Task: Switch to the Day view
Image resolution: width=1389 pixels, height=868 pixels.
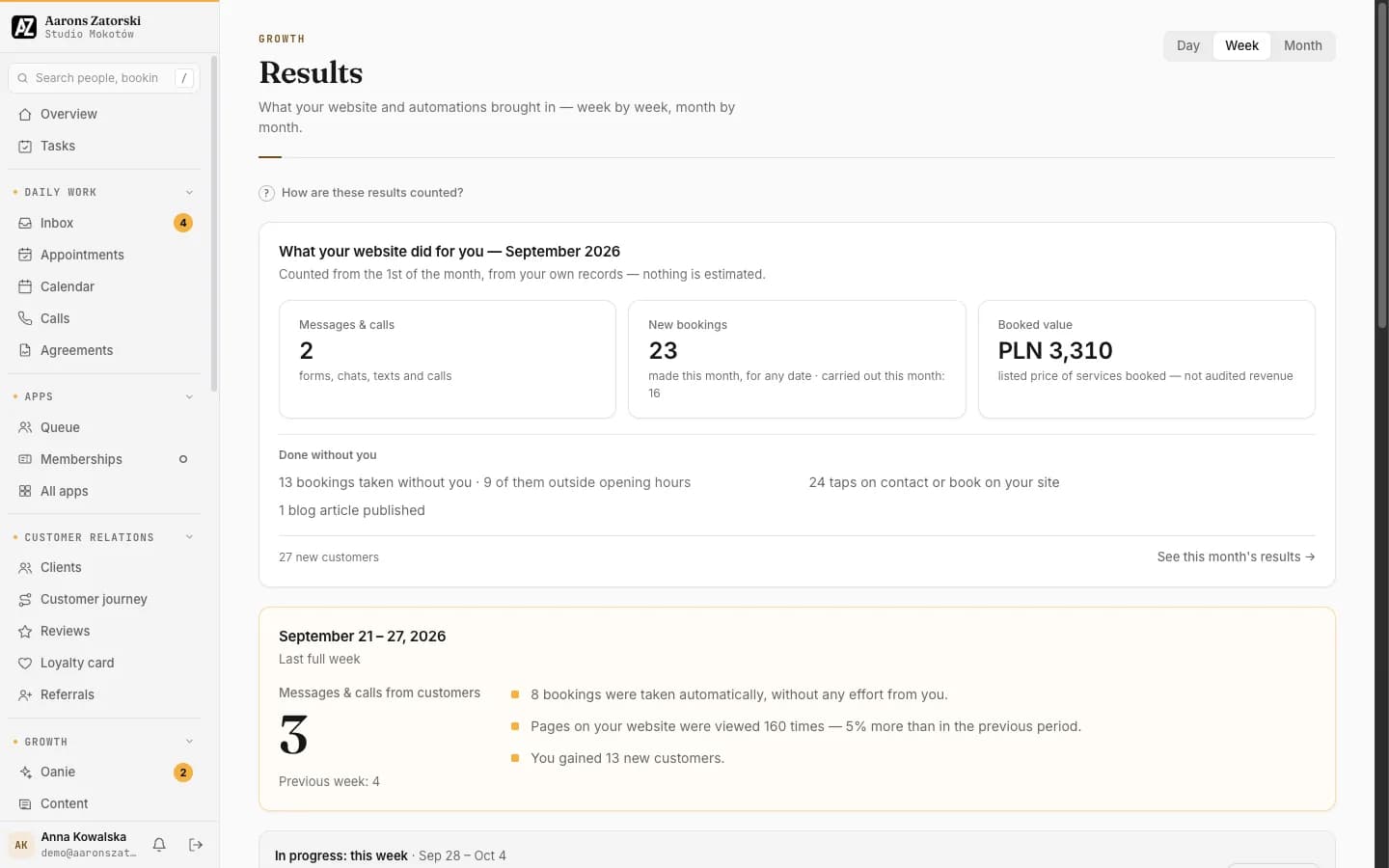Action: 1188,45
